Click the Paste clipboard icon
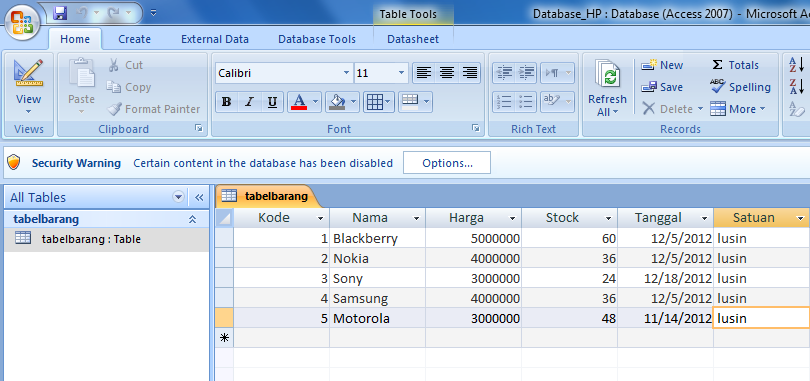Screen dimensions: 810x381 82,74
